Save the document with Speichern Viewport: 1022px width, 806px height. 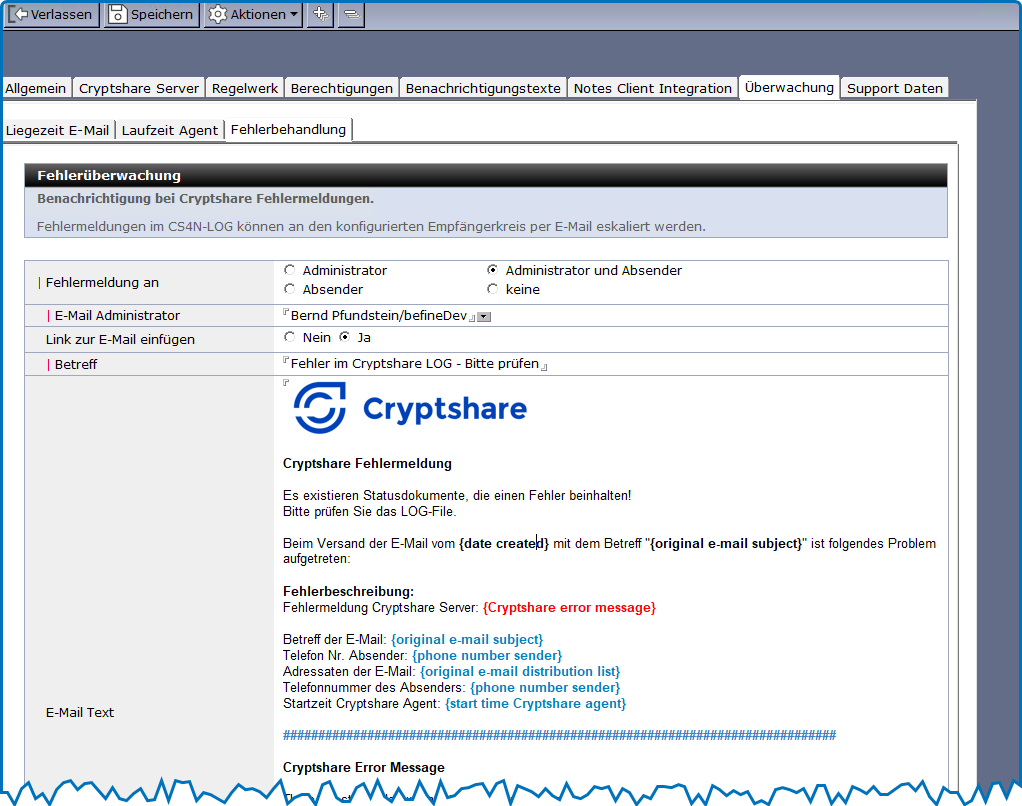coord(151,14)
